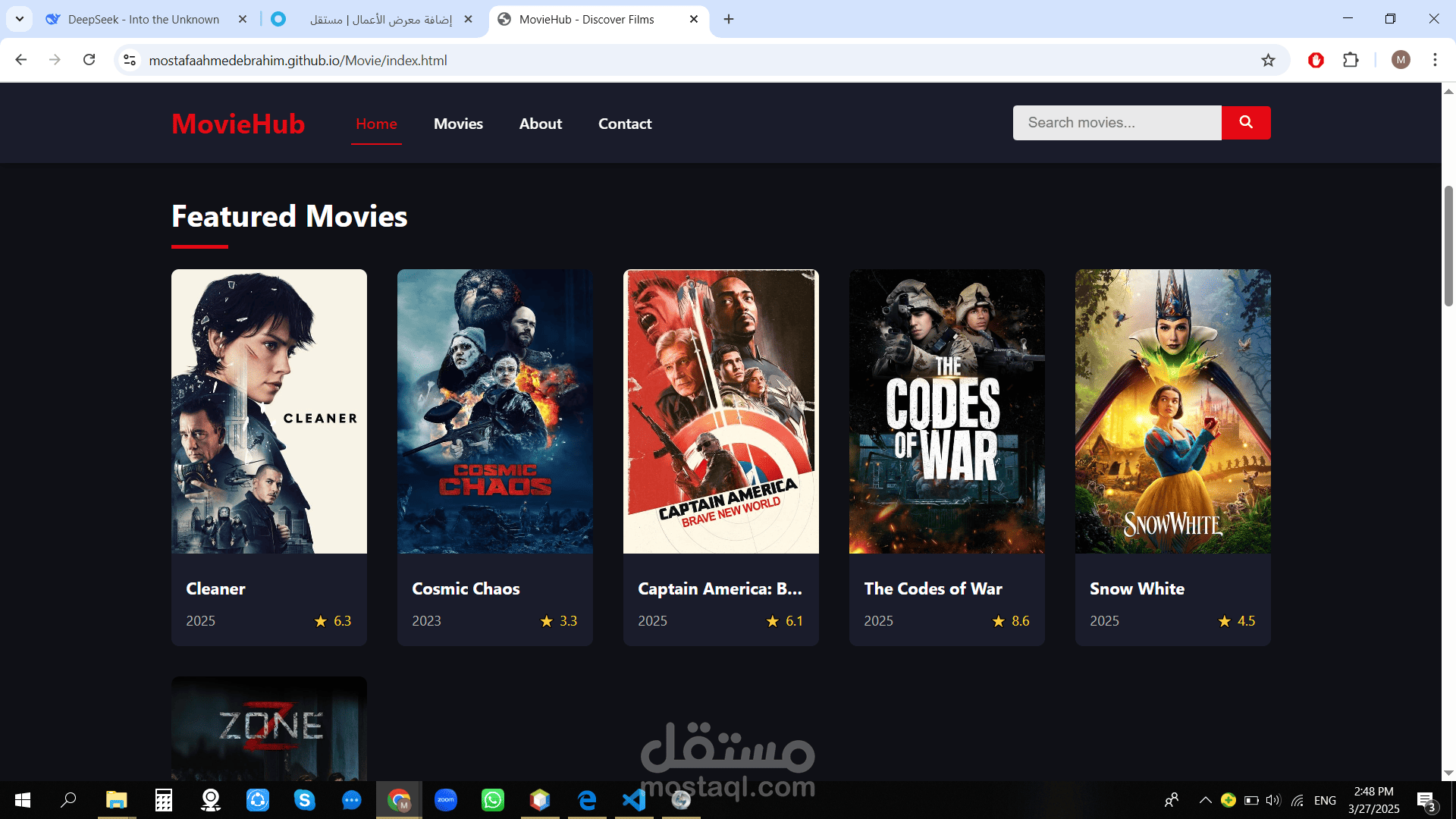Expand the tab search dropdown arrow
Viewport: 1456px width, 819px height.
19,19
